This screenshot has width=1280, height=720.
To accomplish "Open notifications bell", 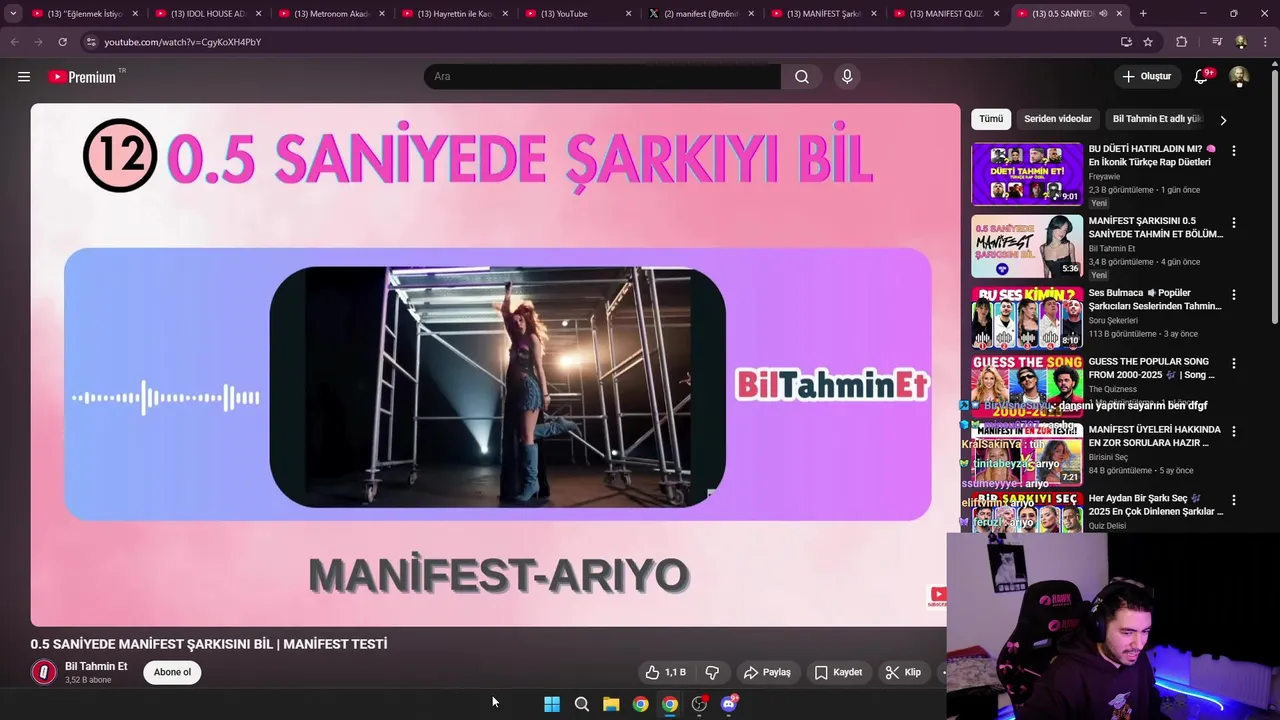I will coord(1202,77).
